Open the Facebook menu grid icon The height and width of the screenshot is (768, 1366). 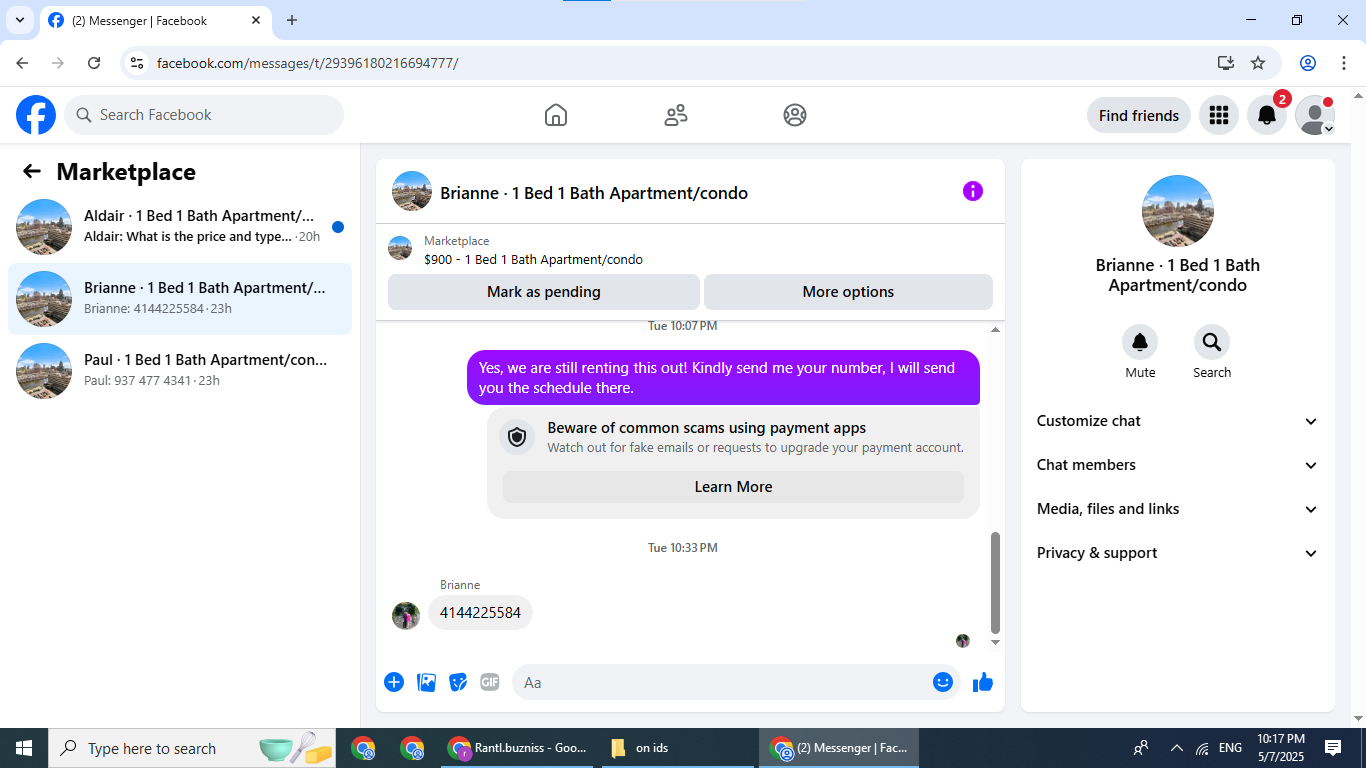[1218, 115]
